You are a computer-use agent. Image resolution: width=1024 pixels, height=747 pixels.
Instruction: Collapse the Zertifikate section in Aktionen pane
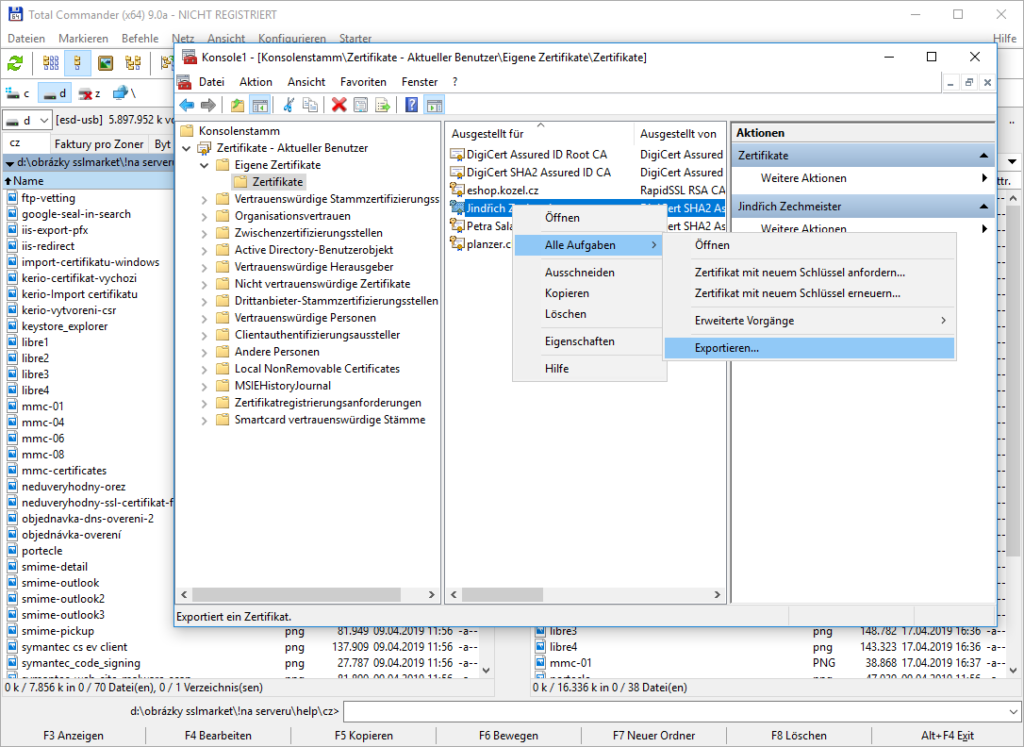point(984,154)
